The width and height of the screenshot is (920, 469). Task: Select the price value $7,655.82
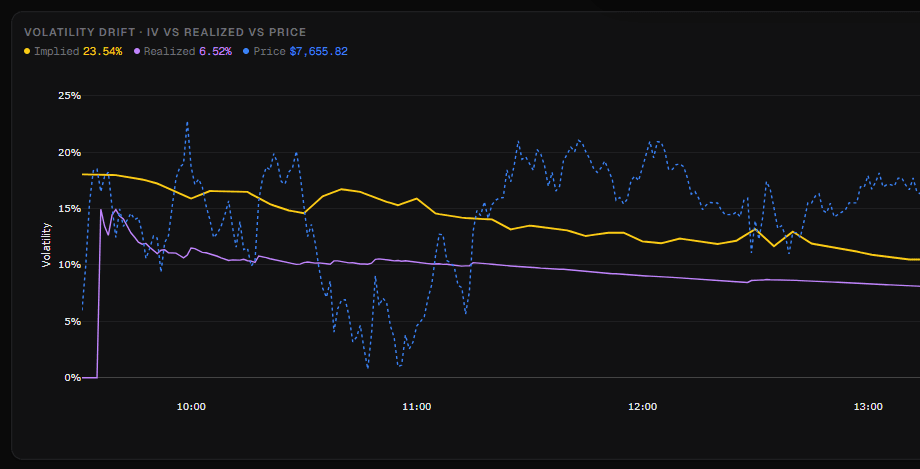pos(319,52)
